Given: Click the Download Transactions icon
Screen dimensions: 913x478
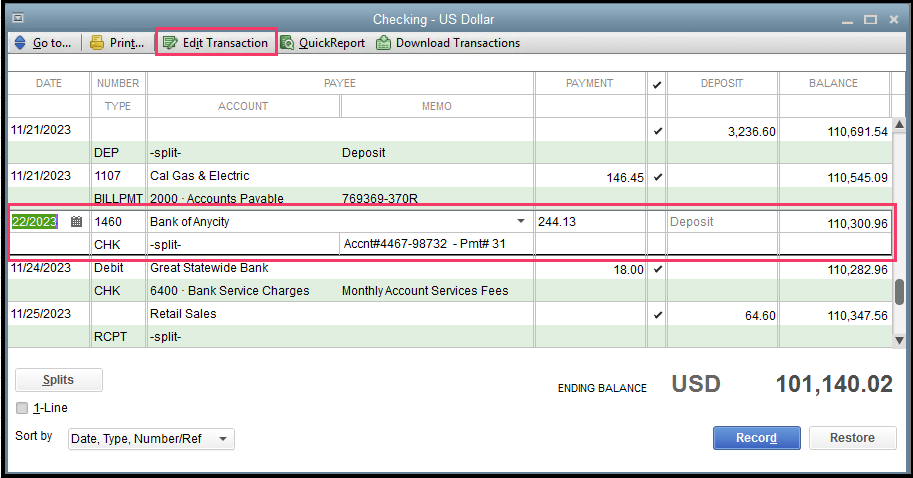Looking at the screenshot, I should (x=383, y=43).
